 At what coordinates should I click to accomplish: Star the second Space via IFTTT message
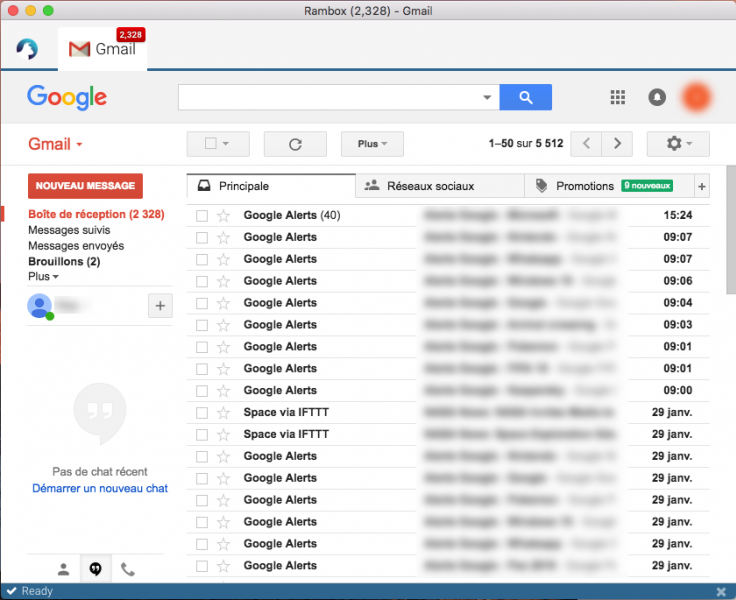tap(223, 435)
